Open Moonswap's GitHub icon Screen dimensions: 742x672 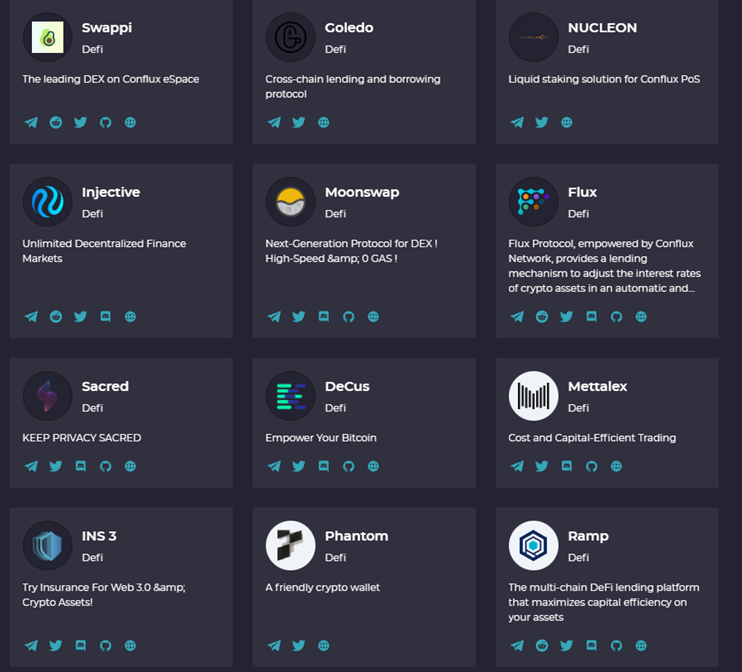348,317
